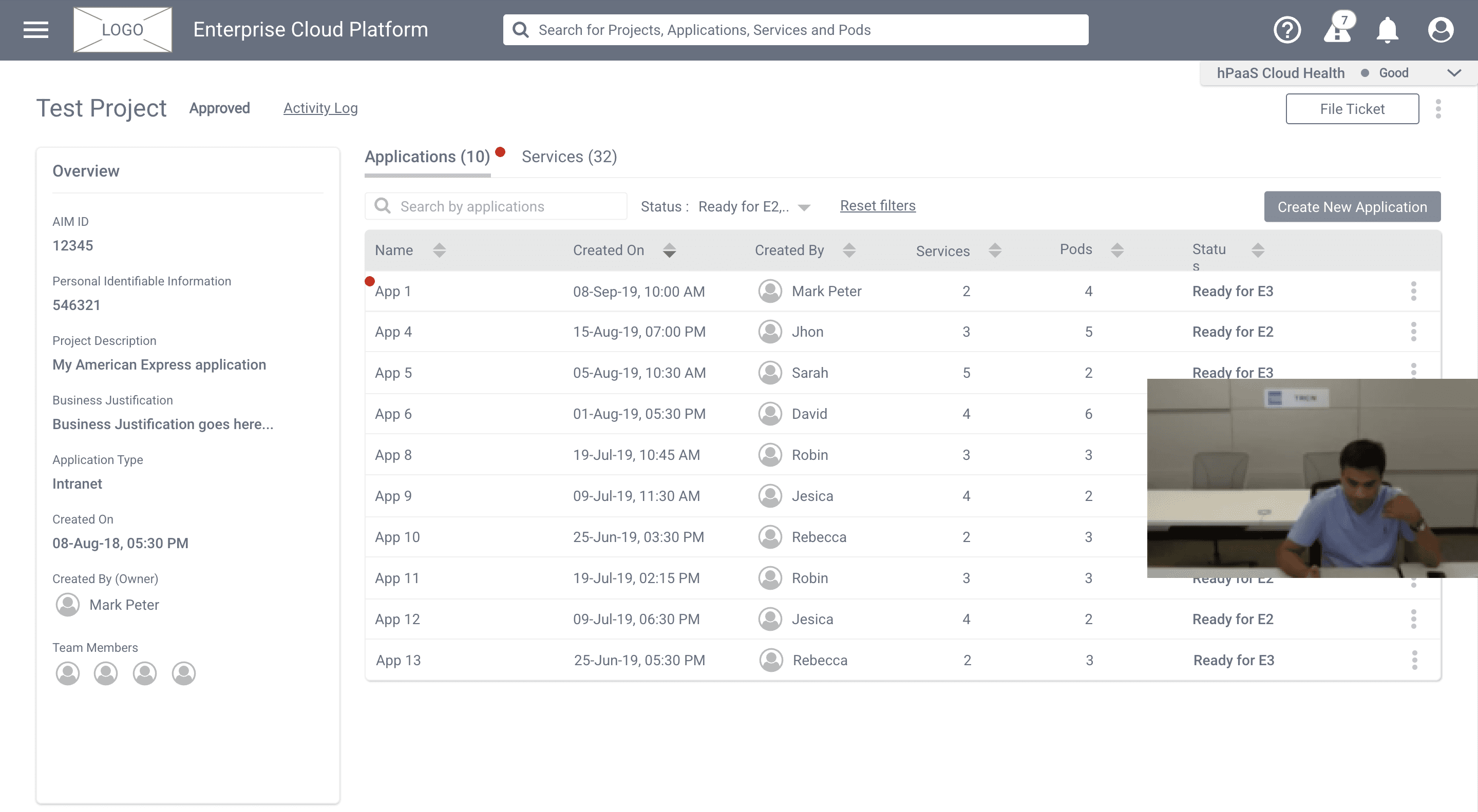
Task: Click the help question mark icon
Action: point(1287,30)
